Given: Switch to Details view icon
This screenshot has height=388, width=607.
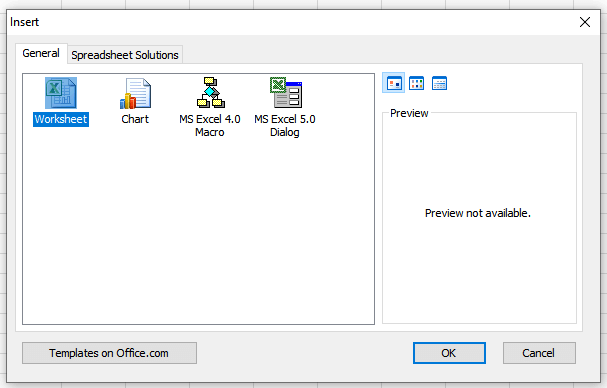Looking at the screenshot, I should [x=439, y=83].
